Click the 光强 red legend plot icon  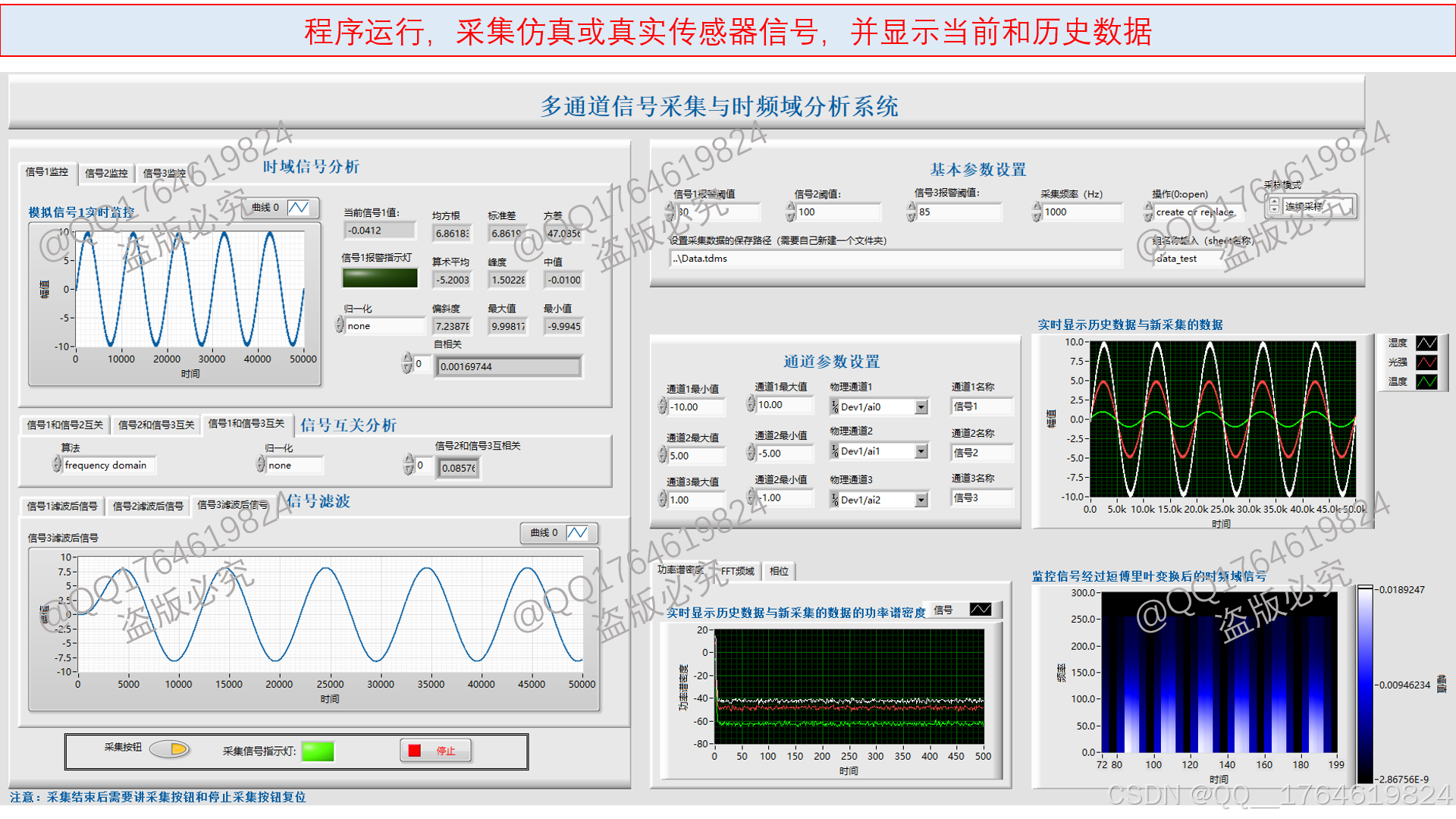click(1426, 362)
